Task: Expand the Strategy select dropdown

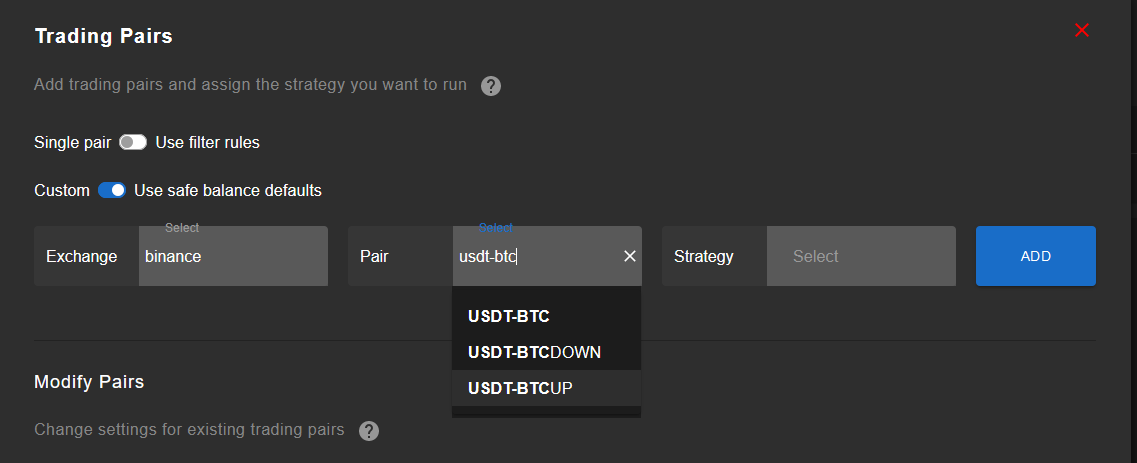Action: point(860,256)
